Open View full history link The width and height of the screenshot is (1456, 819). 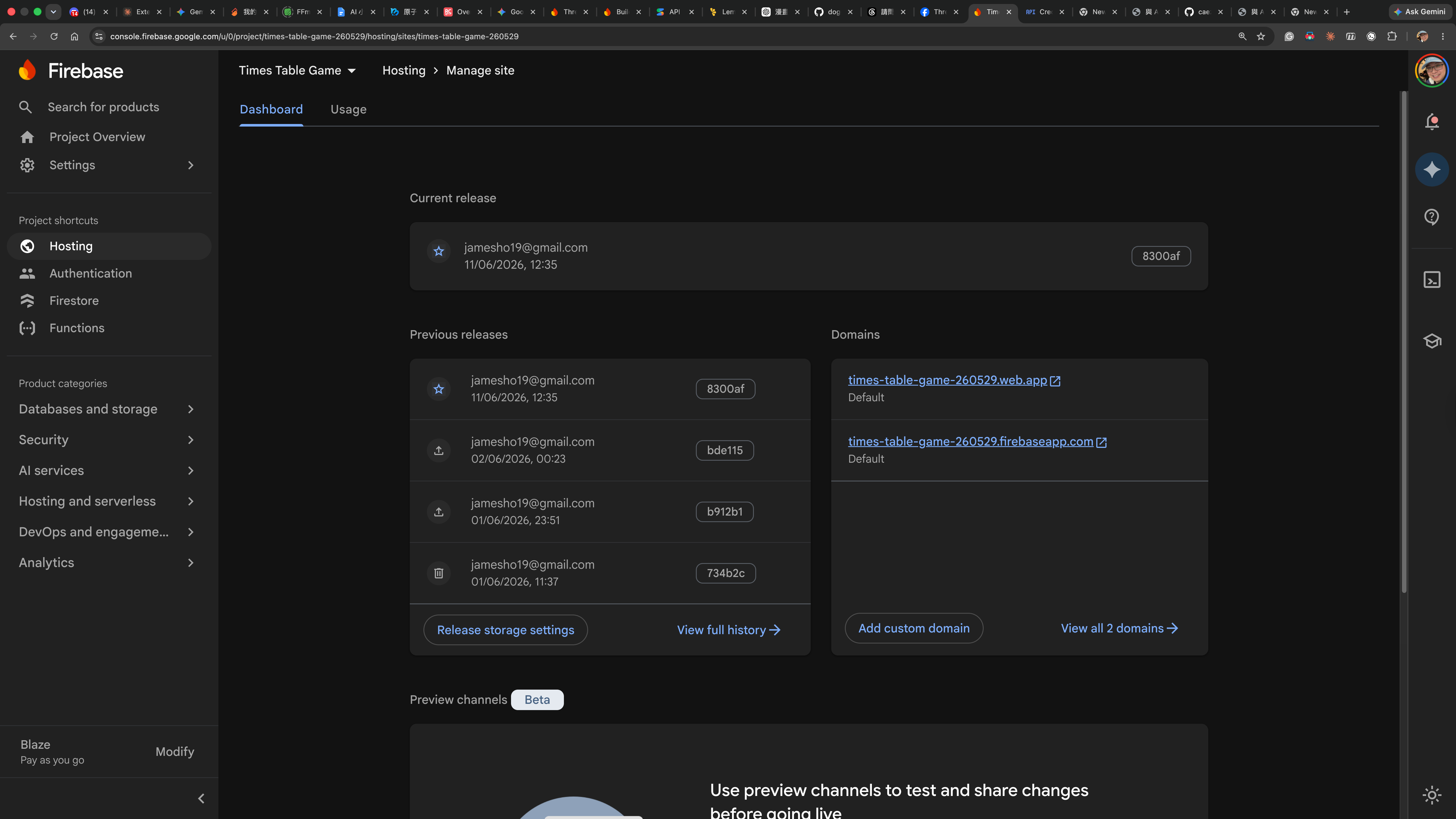[x=729, y=630]
